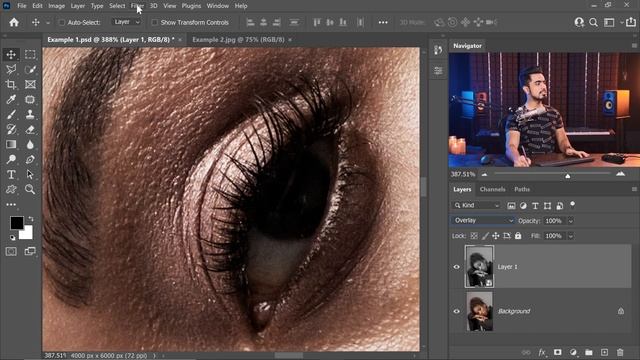Enable the Auto-Select checkbox
Viewport: 640px width, 360px height.
62,22
